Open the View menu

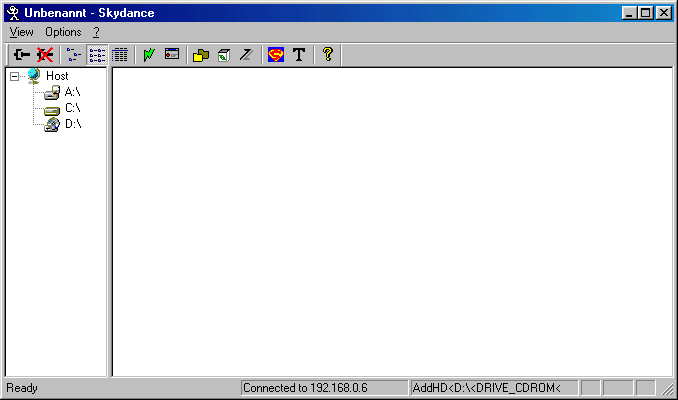click(x=21, y=32)
